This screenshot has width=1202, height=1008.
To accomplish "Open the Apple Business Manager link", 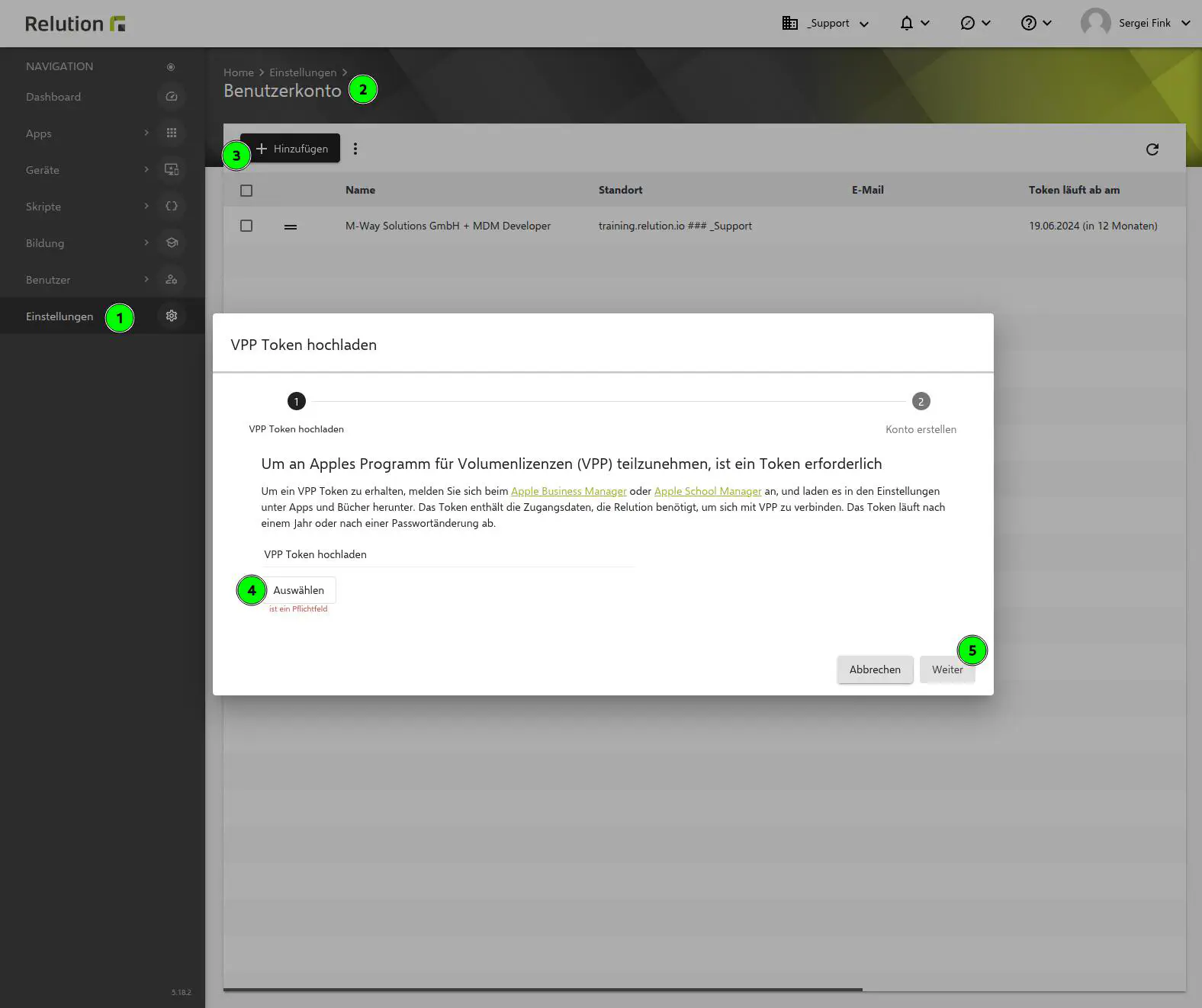I will pyautogui.click(x=568, y=492).
